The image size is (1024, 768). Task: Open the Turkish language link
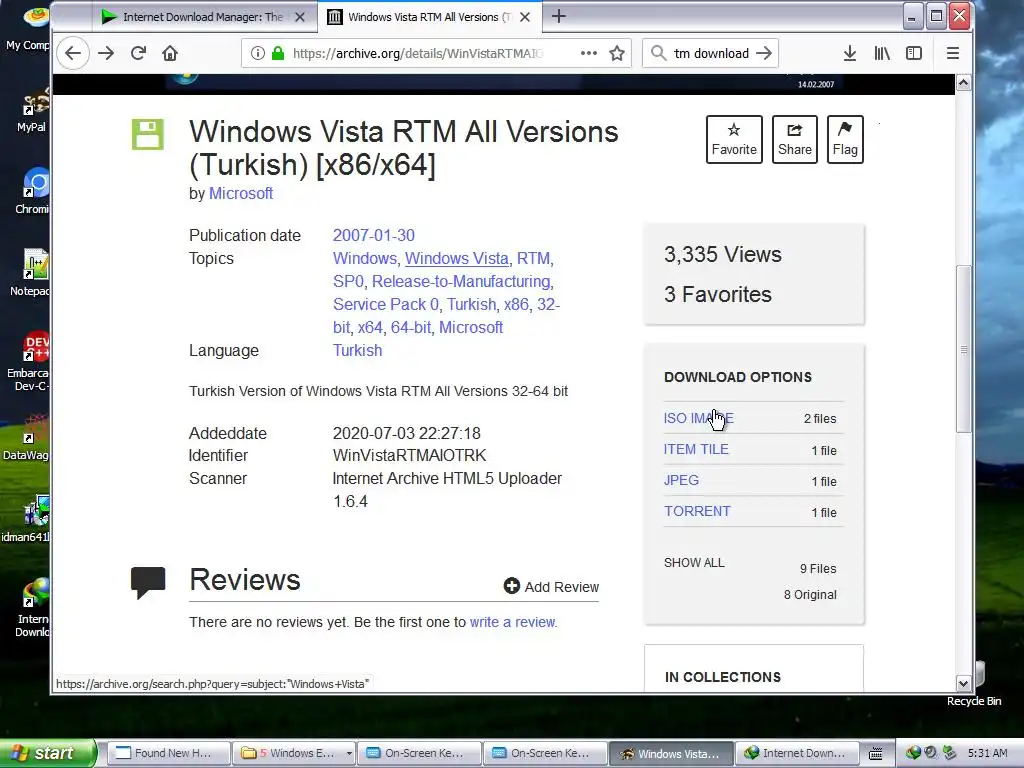click(357, 351)
